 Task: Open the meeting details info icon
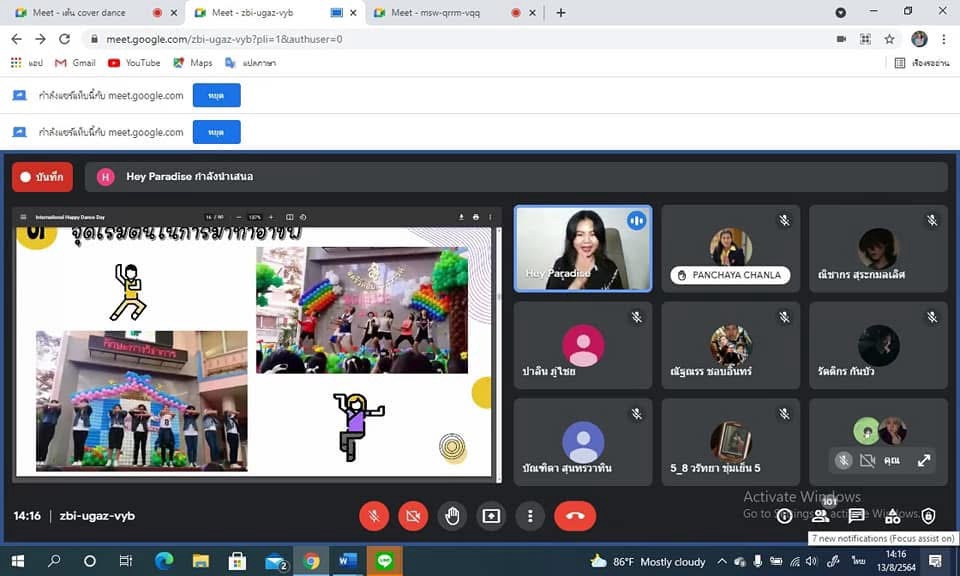pos(785,516)
